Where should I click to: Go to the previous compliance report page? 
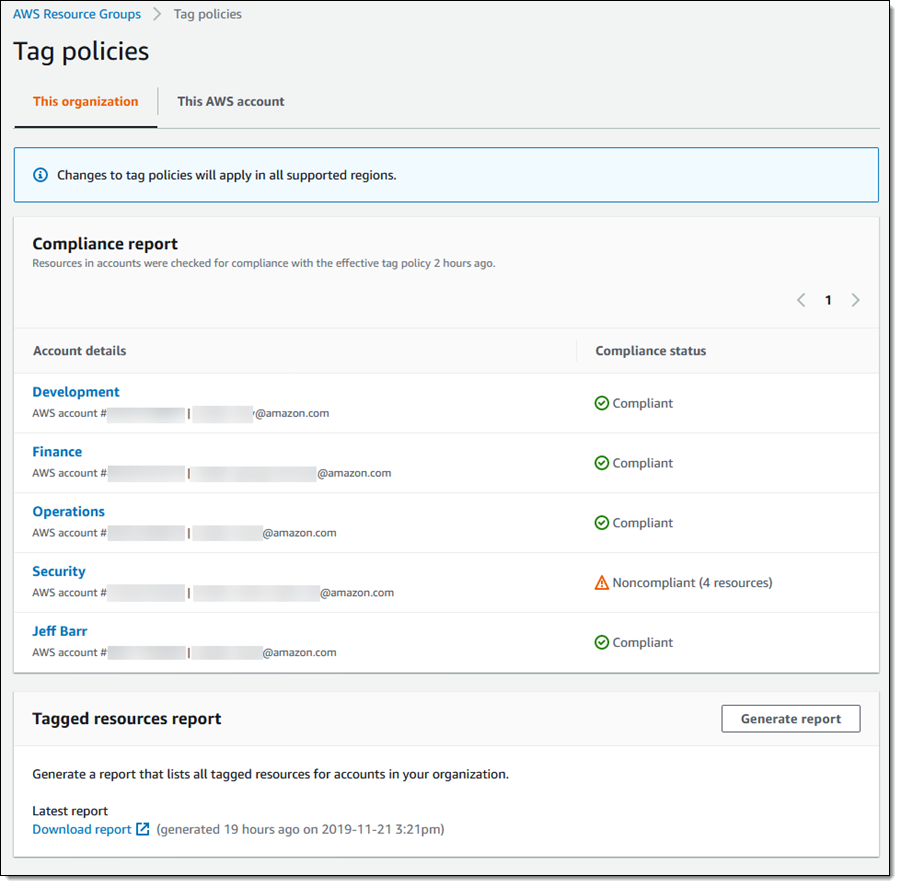click(801, 300)
